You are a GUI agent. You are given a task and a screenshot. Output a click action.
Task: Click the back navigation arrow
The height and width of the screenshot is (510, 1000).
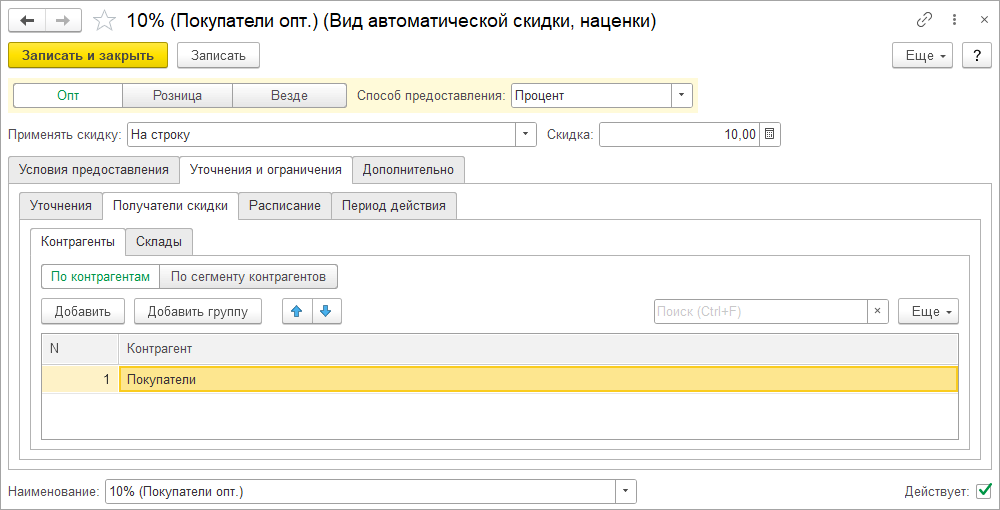[x=27, y=20]
